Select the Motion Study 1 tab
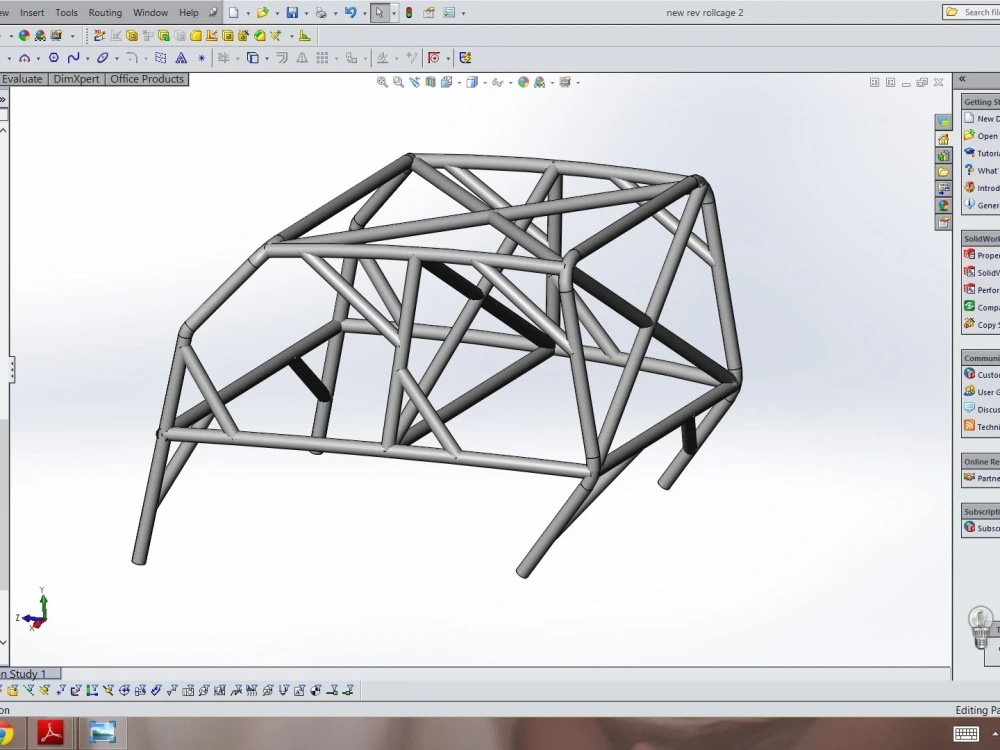Screen dimensions: 1000x750 [x=29, y=673]
